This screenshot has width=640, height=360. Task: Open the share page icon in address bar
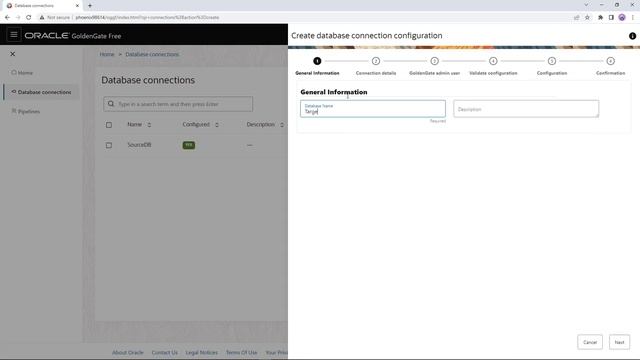coord(576,18)
